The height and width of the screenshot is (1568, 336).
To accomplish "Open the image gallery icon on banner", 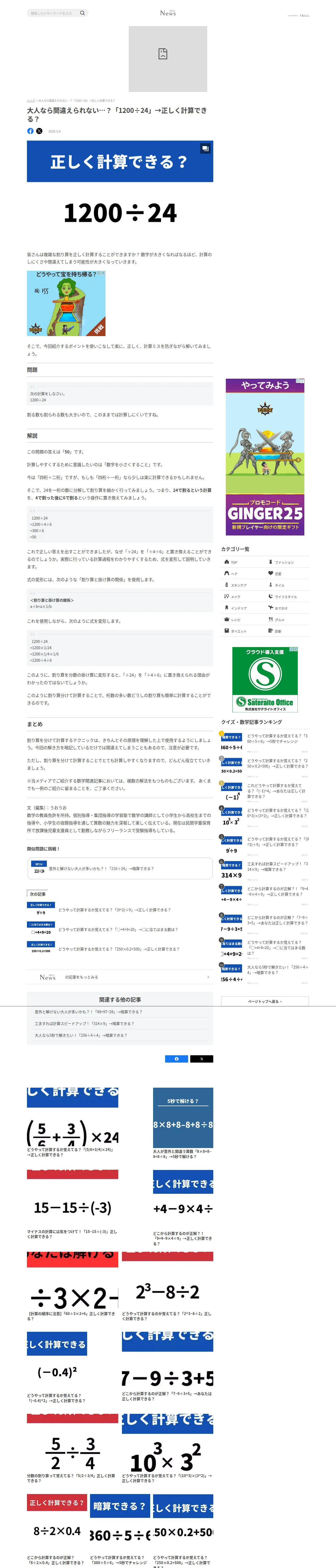I will [x=205, y=148].
